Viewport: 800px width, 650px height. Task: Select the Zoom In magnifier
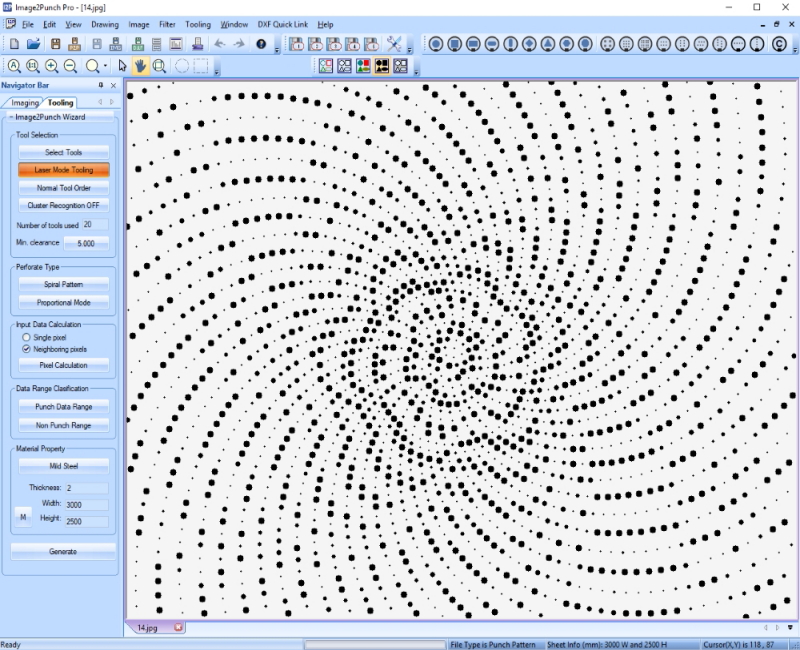tap(52, 66)
